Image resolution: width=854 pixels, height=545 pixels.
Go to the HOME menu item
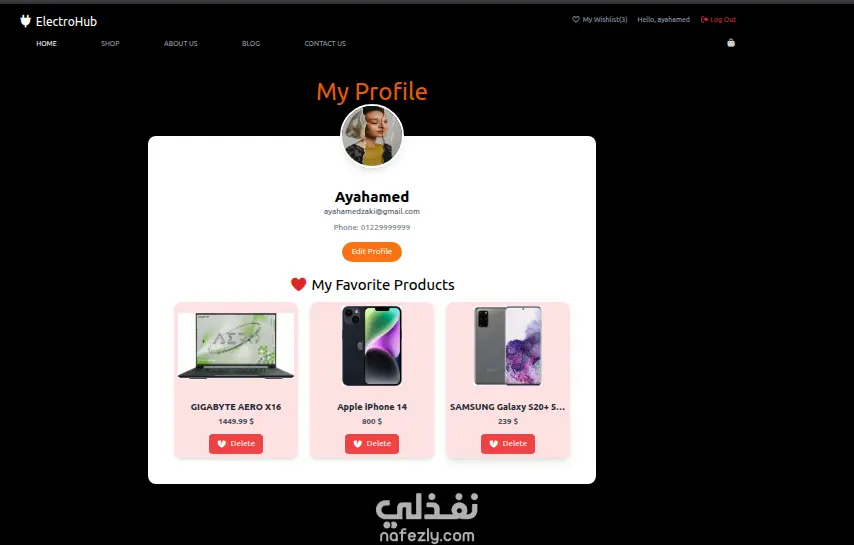[46, 44]
